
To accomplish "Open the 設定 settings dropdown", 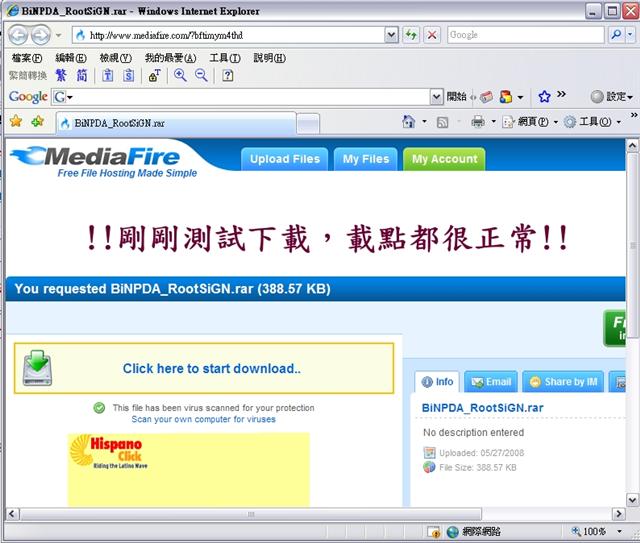I will (x=612, y=97).
